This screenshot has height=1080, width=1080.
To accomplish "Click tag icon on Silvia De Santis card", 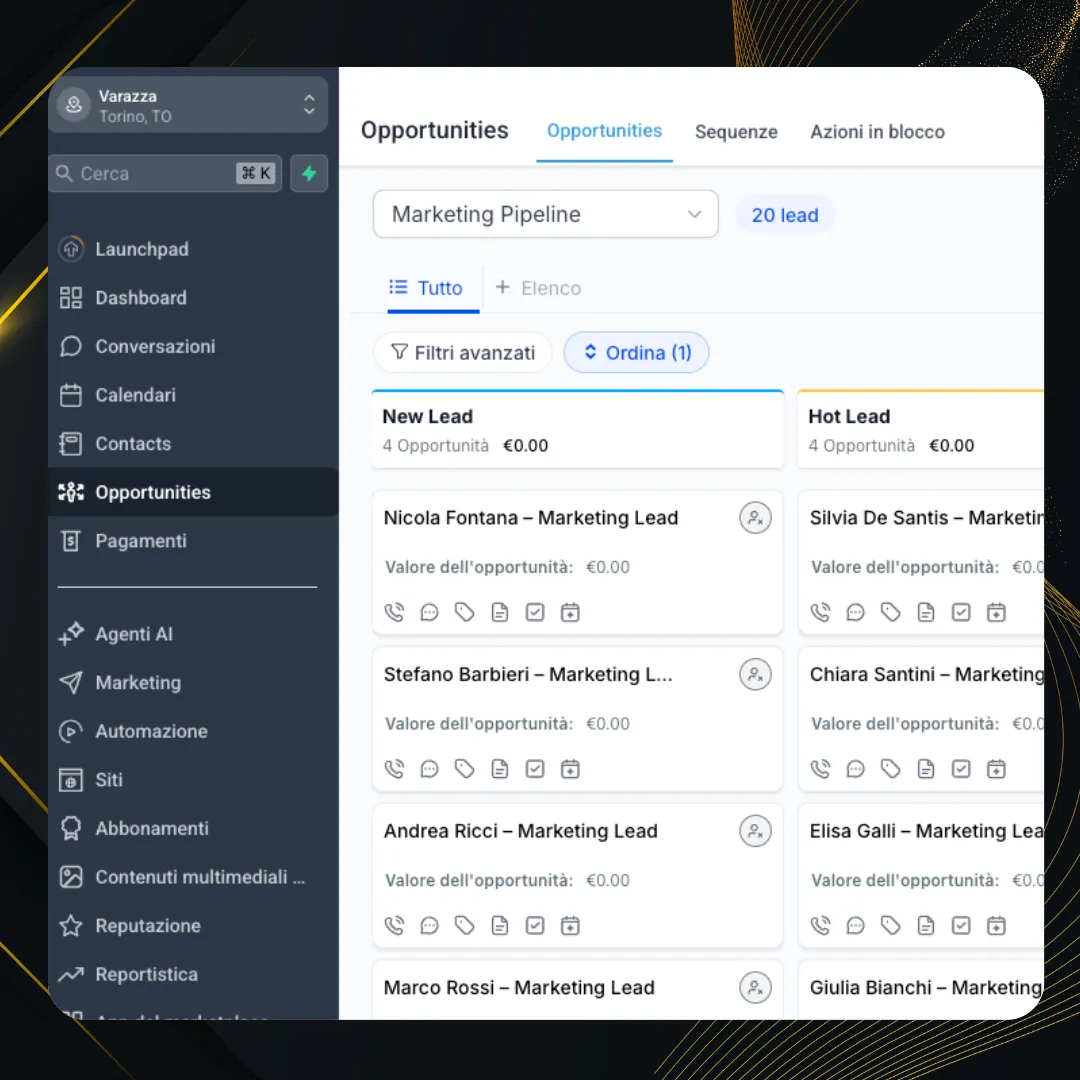I will pyautogui.click(x=890, y=612).
